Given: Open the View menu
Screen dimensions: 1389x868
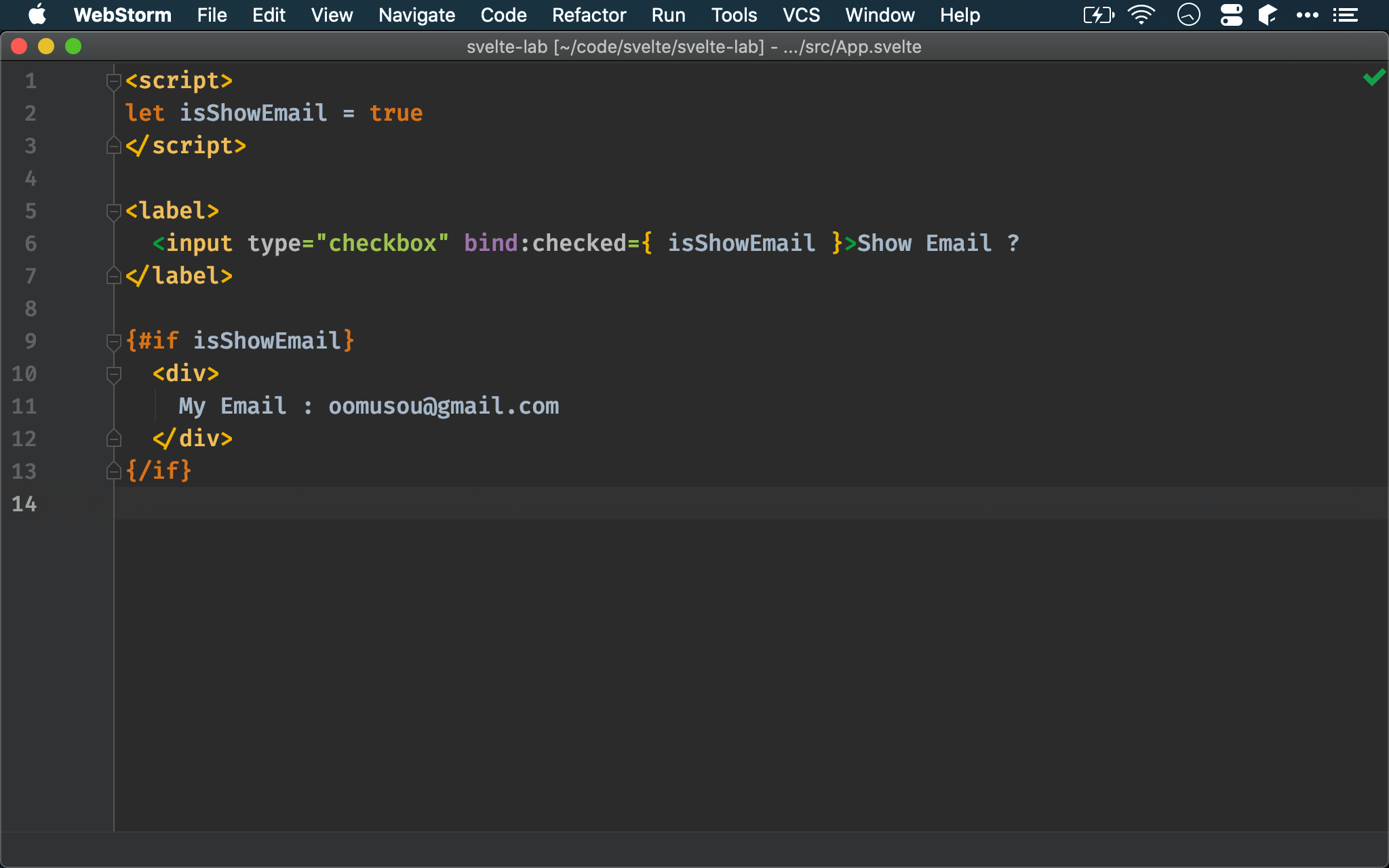Looking at the screenshot, I should [x=332, y=14].
